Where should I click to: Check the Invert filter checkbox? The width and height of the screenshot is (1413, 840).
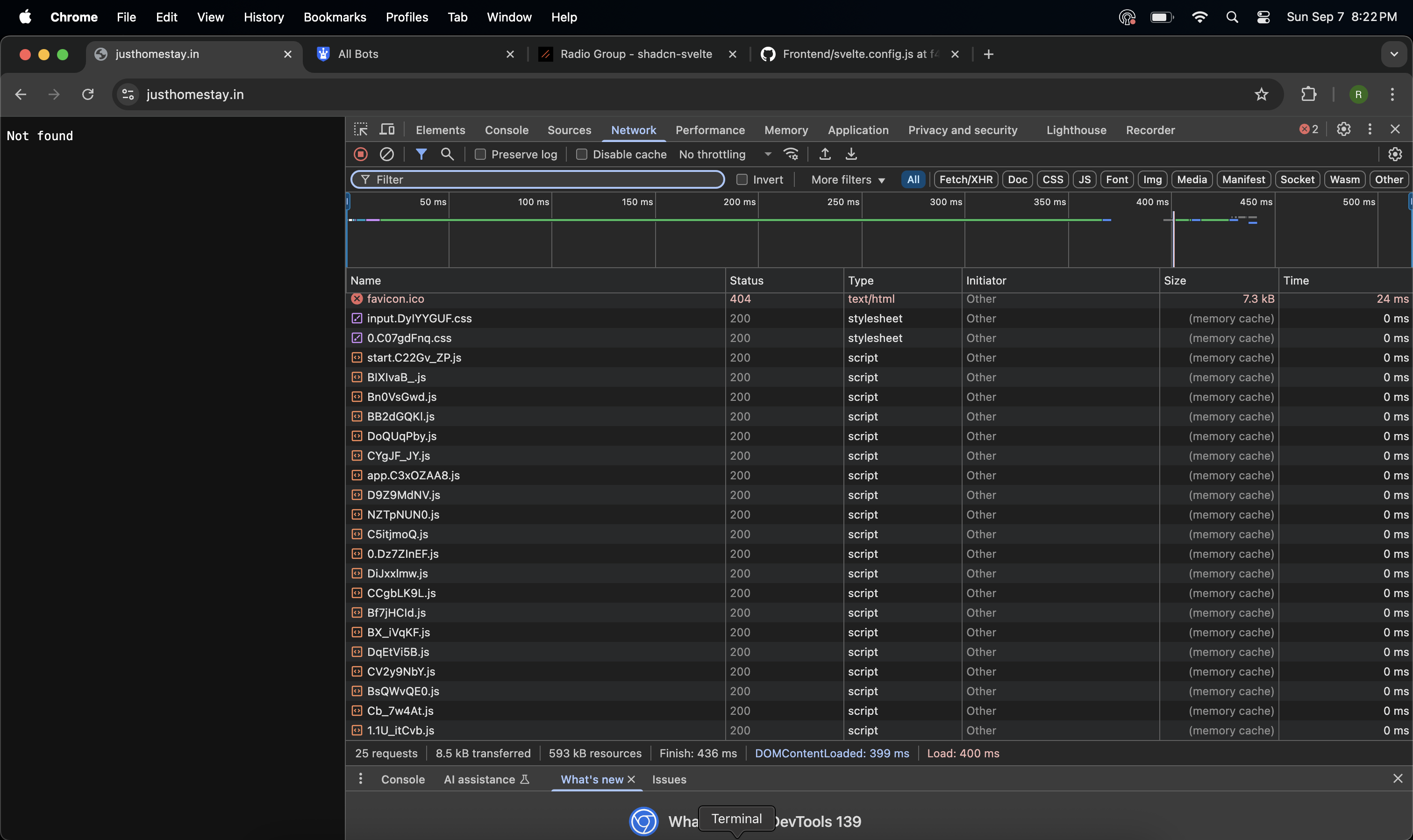[742, 179]
